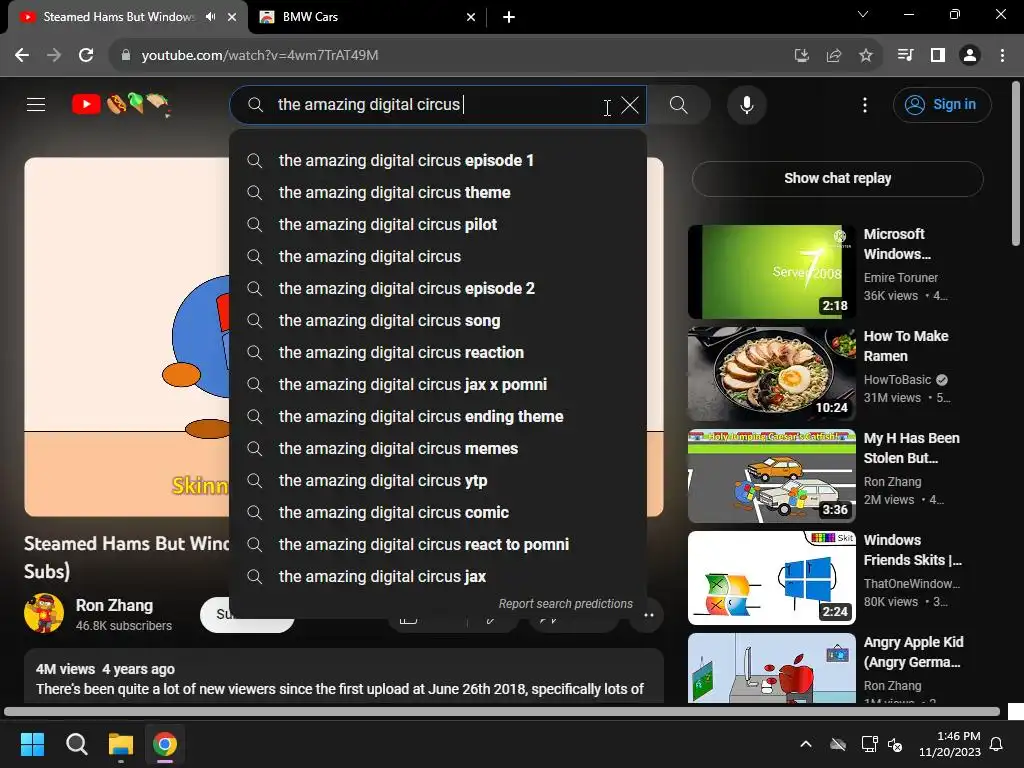
Task: Close the Steamed Hams tab
Action: (232, 17)
